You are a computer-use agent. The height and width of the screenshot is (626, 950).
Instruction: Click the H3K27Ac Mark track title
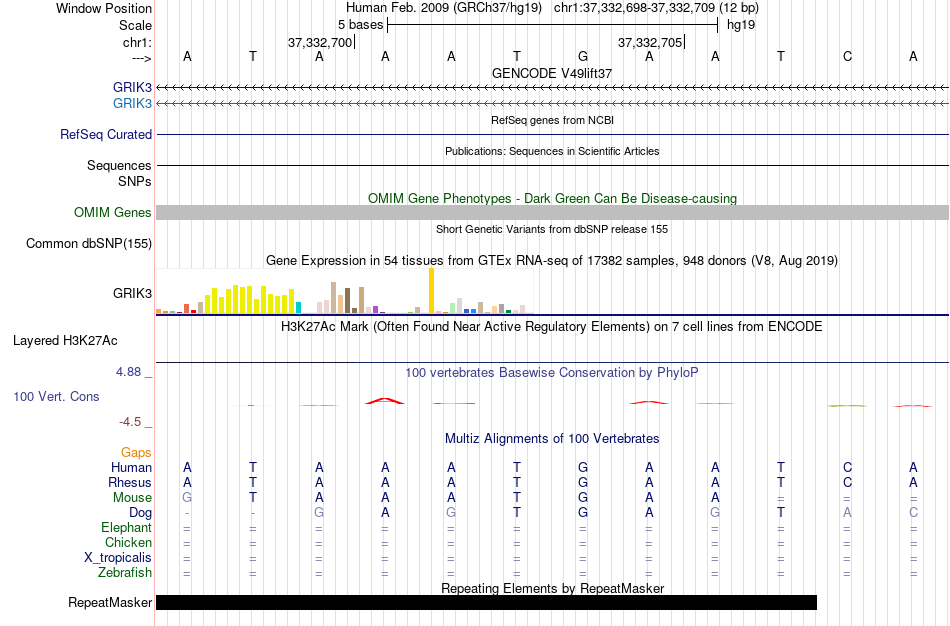coord(552,327)
